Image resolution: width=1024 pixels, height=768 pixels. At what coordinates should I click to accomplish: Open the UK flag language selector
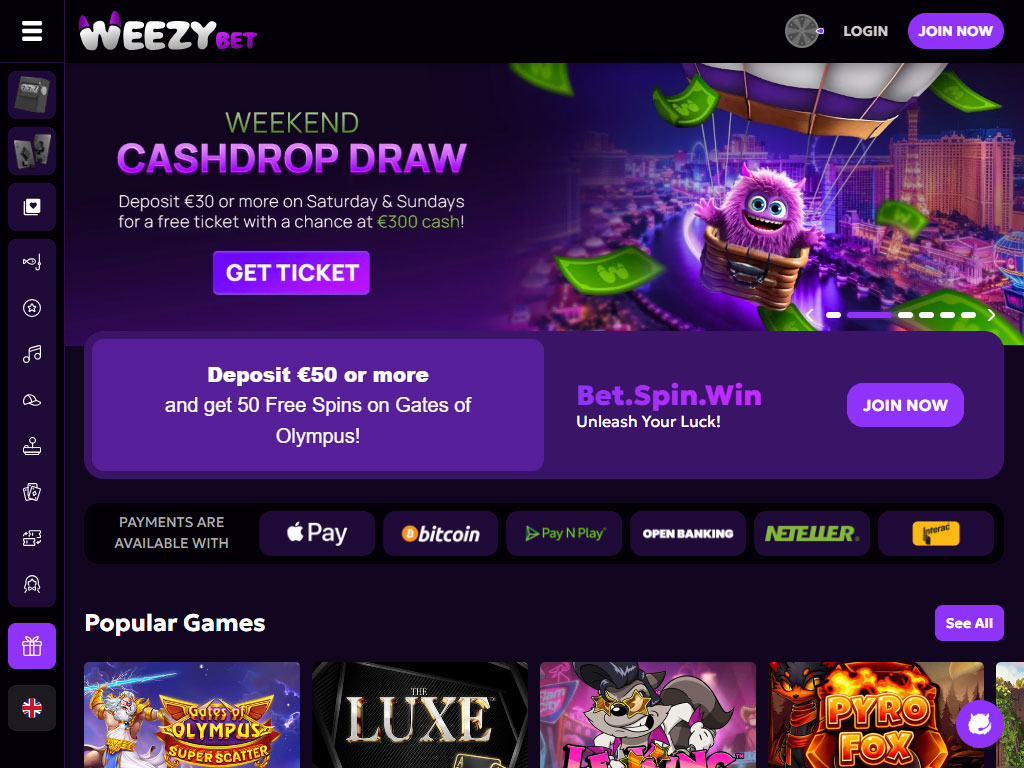32,708
